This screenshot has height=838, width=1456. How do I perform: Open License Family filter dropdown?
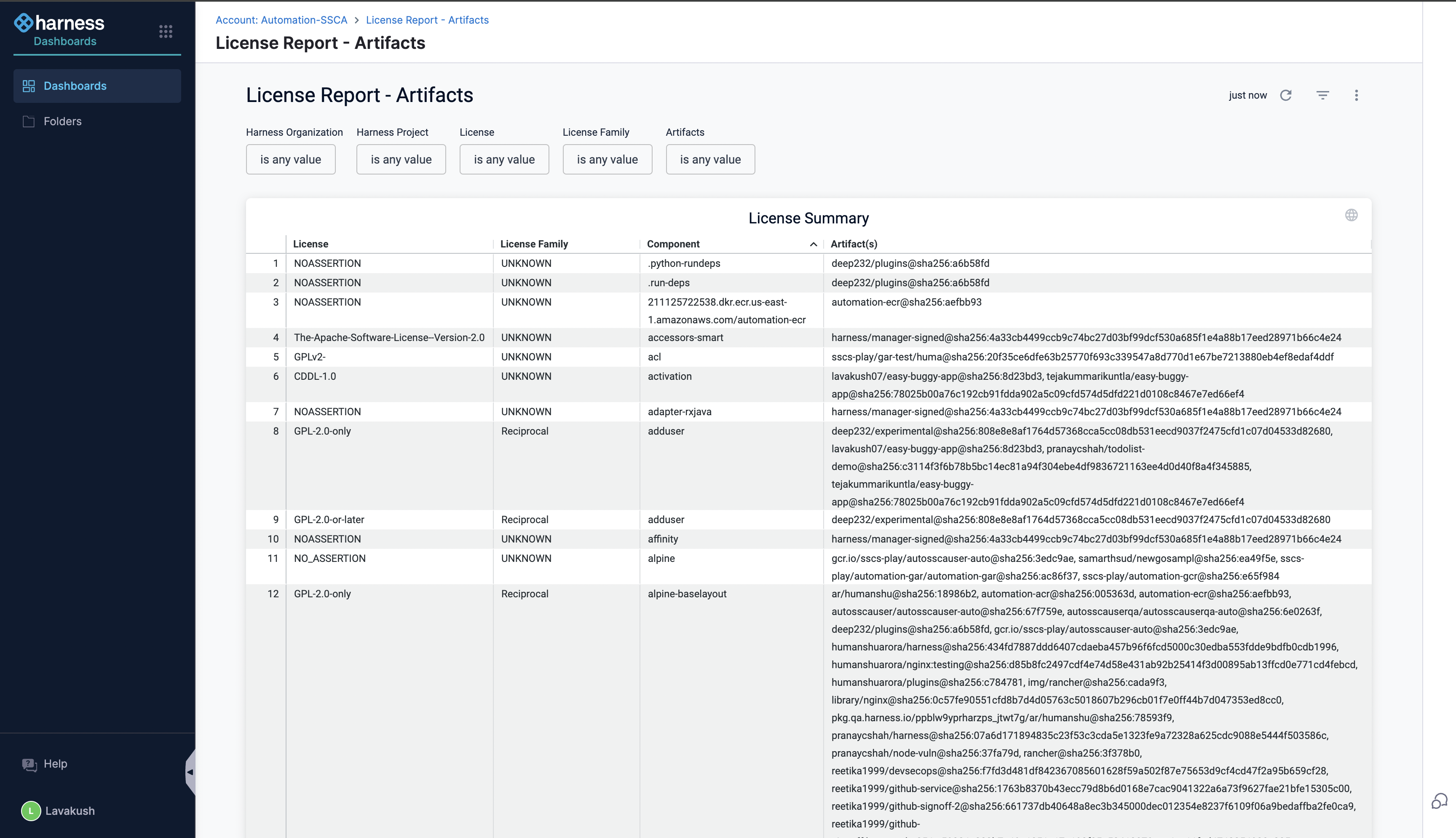point(607,159)
